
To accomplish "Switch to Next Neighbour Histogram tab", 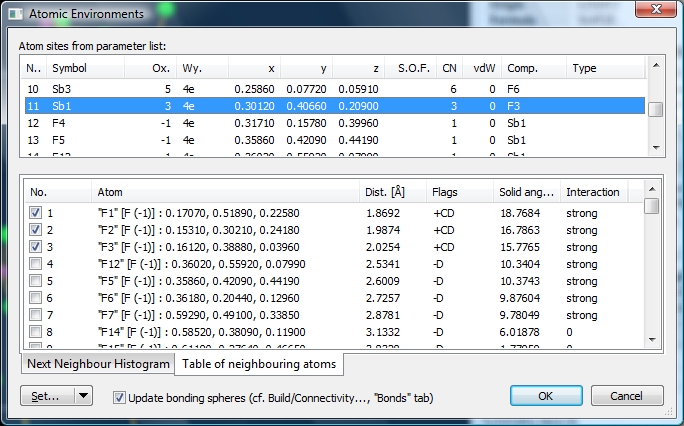I will 97,363.
